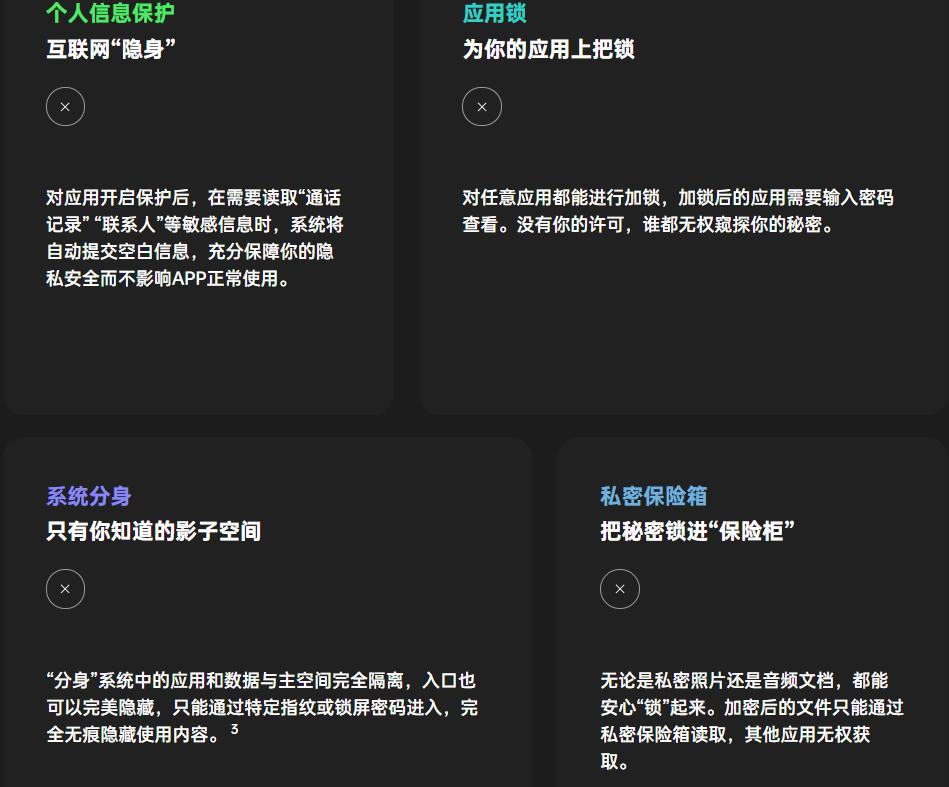Click the 系统分身 paragraph mentioning 特定指纹
Image resolution: width=949 pixels, height=787 pixels.
pos(262,707)
